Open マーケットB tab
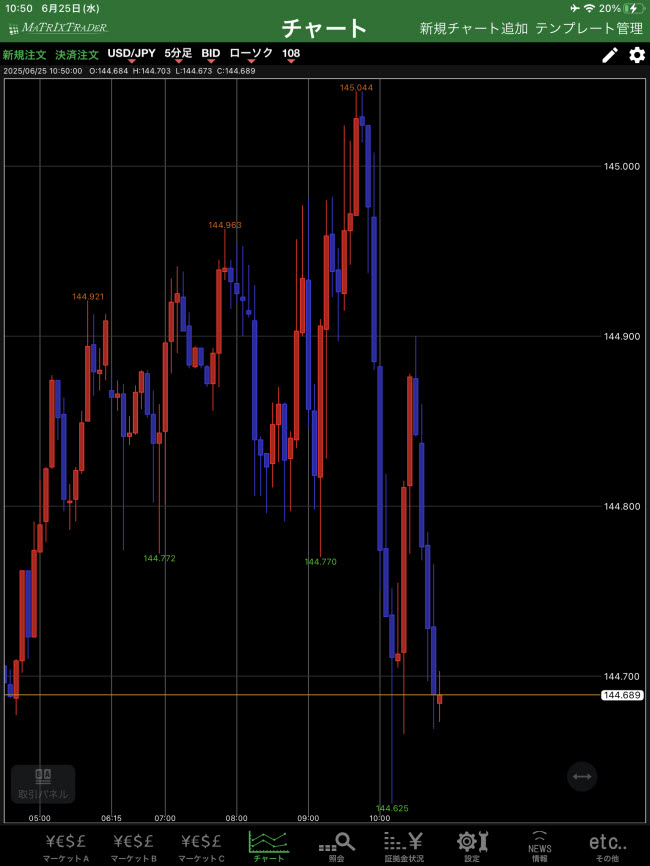This screenshot has width=650, height=866. 134,848
